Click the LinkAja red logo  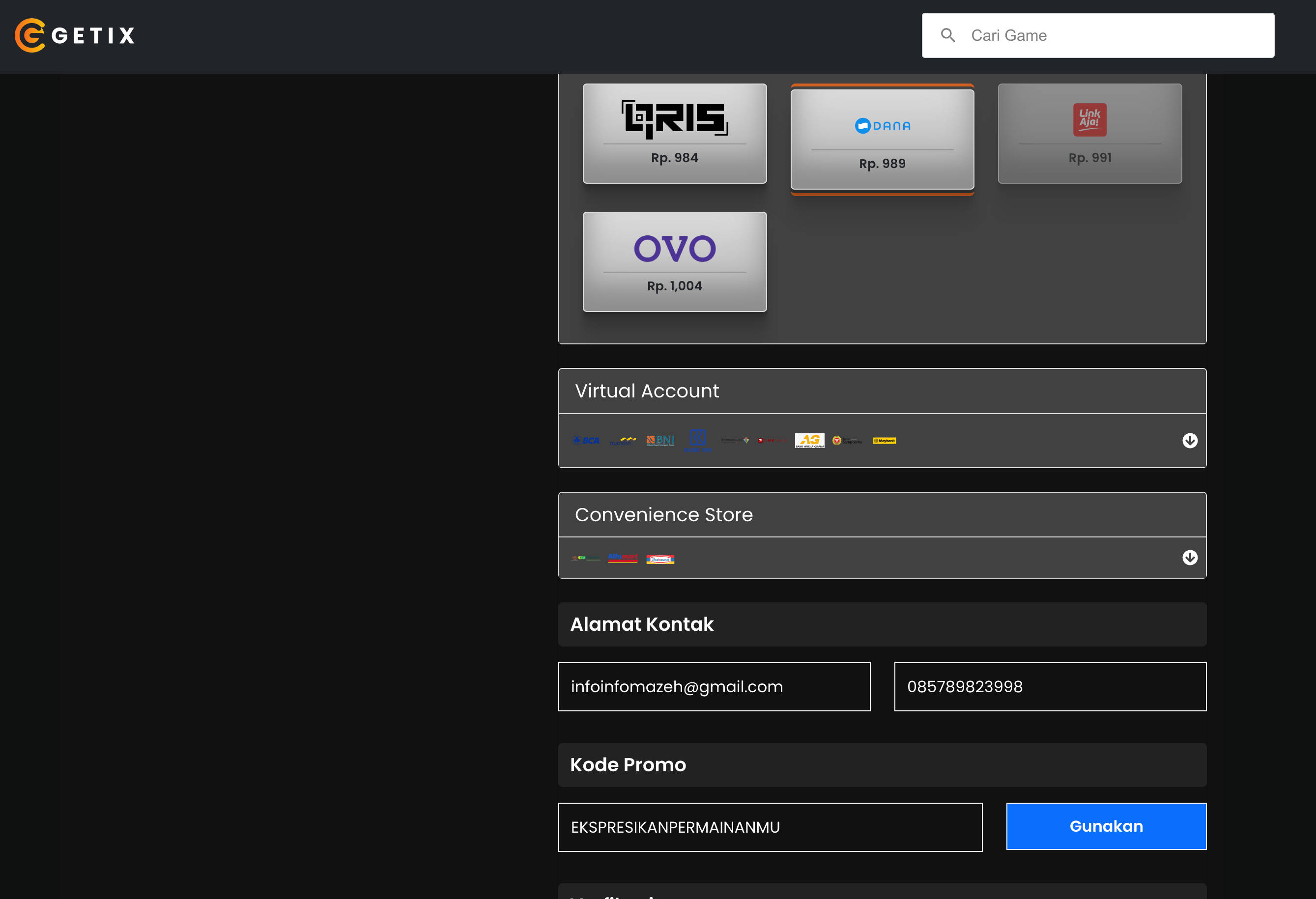pos(1089,119)
